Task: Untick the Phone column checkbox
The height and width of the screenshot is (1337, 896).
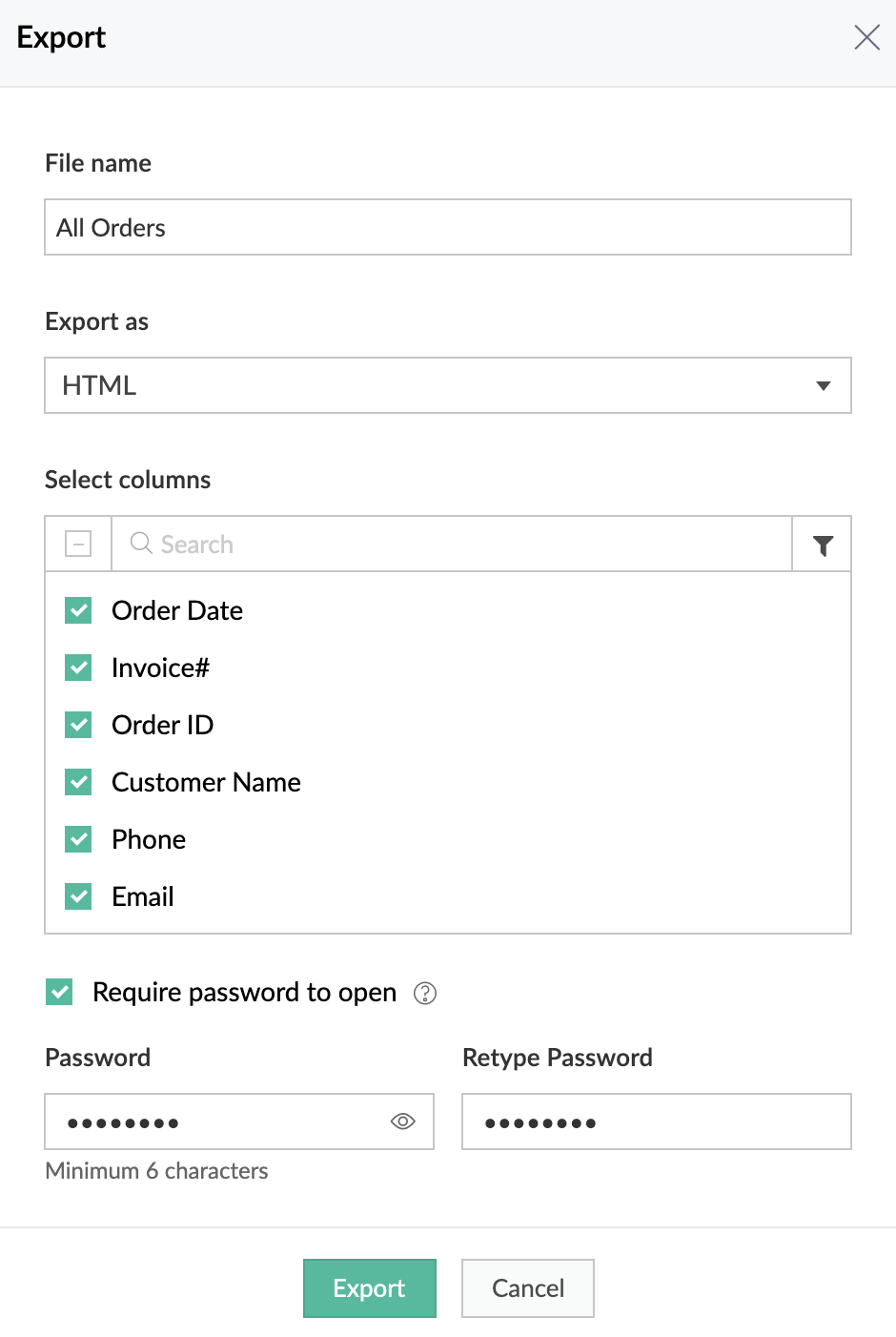Action: 78,839
